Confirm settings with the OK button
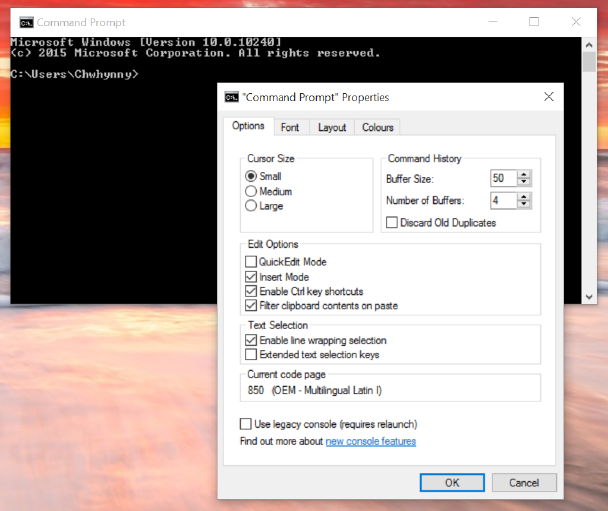608x511 pixels. pyautogui.click(x=452, y=483)
